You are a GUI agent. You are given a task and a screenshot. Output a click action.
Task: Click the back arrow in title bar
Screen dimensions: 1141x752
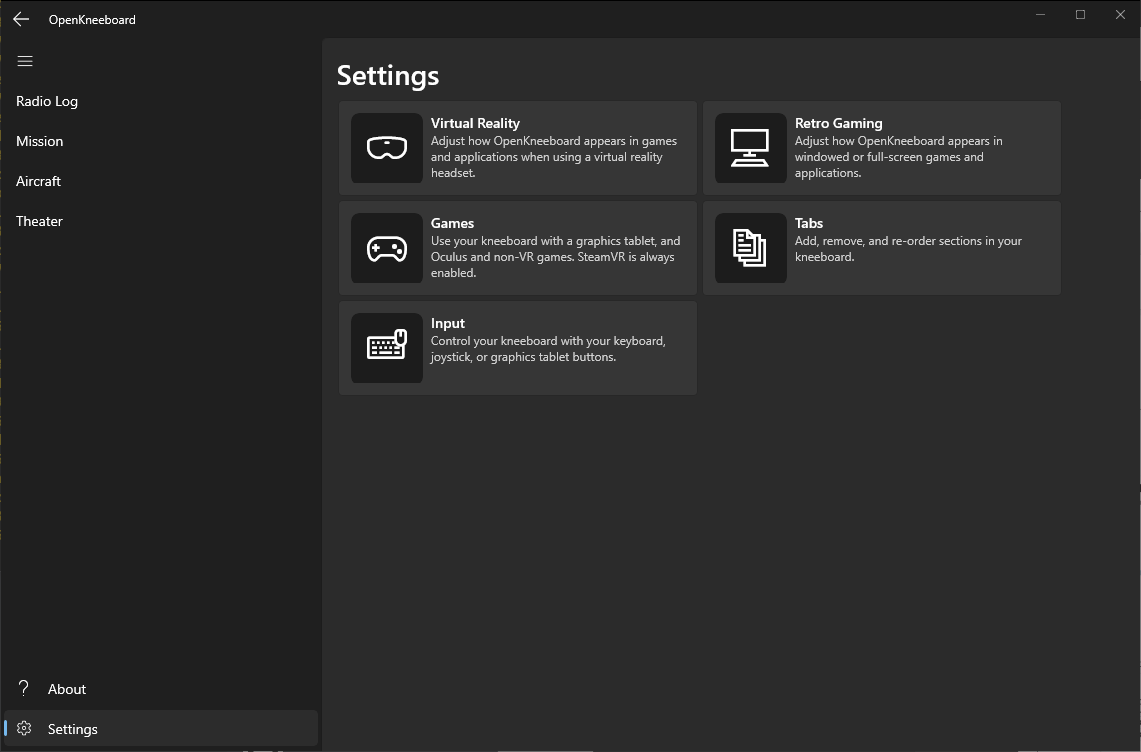tap(21, 20)
